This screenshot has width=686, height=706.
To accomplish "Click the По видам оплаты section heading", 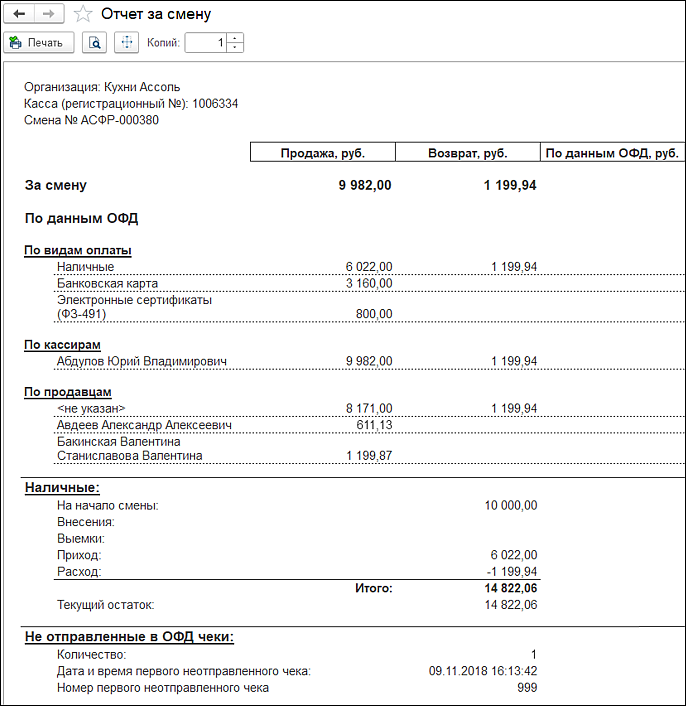I will click(78, 250).
